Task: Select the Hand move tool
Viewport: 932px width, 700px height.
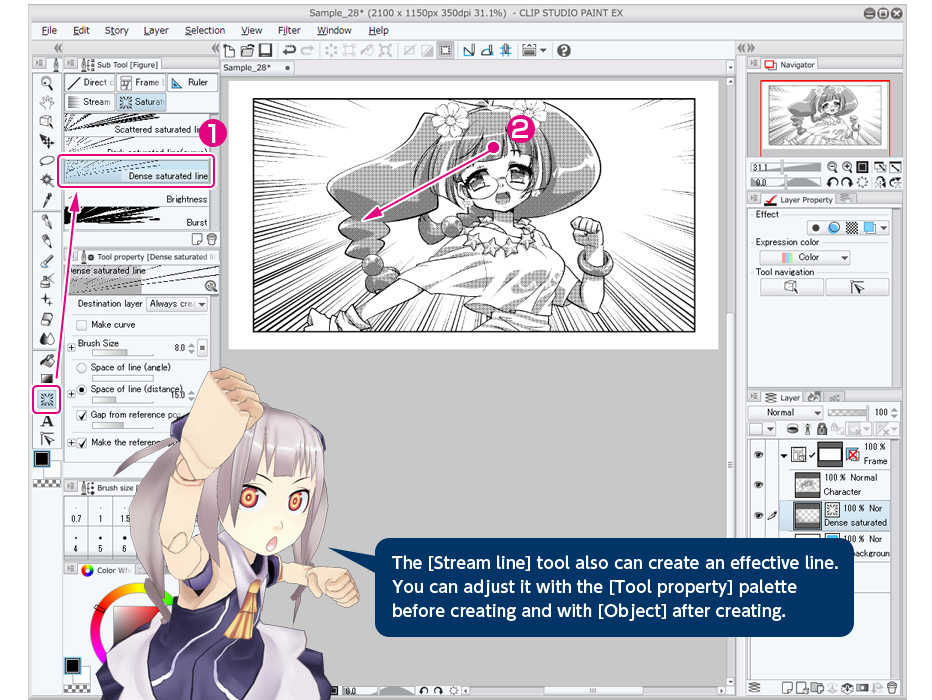Action: [x=46, y=103]
